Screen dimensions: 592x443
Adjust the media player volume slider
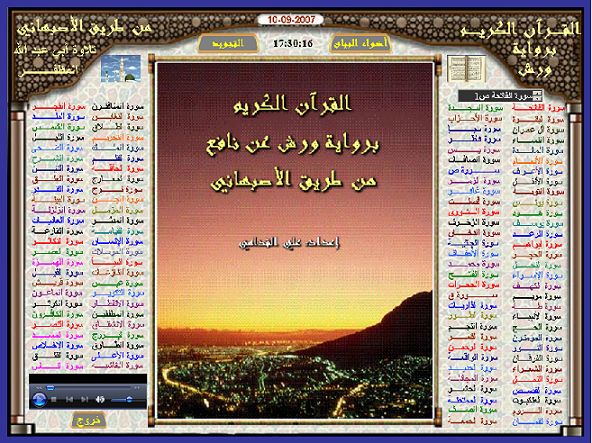128,400
